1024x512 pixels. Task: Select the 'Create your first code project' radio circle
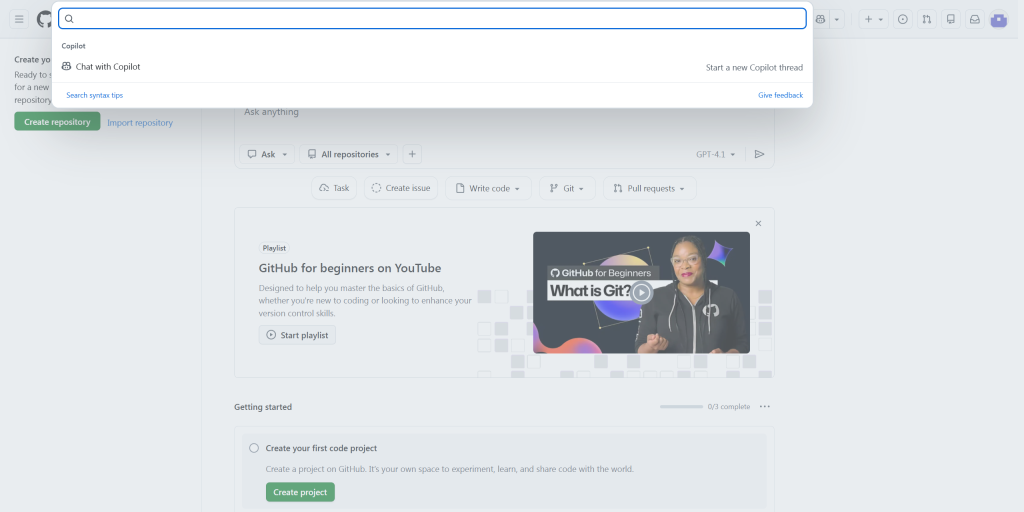coord(254,448)
